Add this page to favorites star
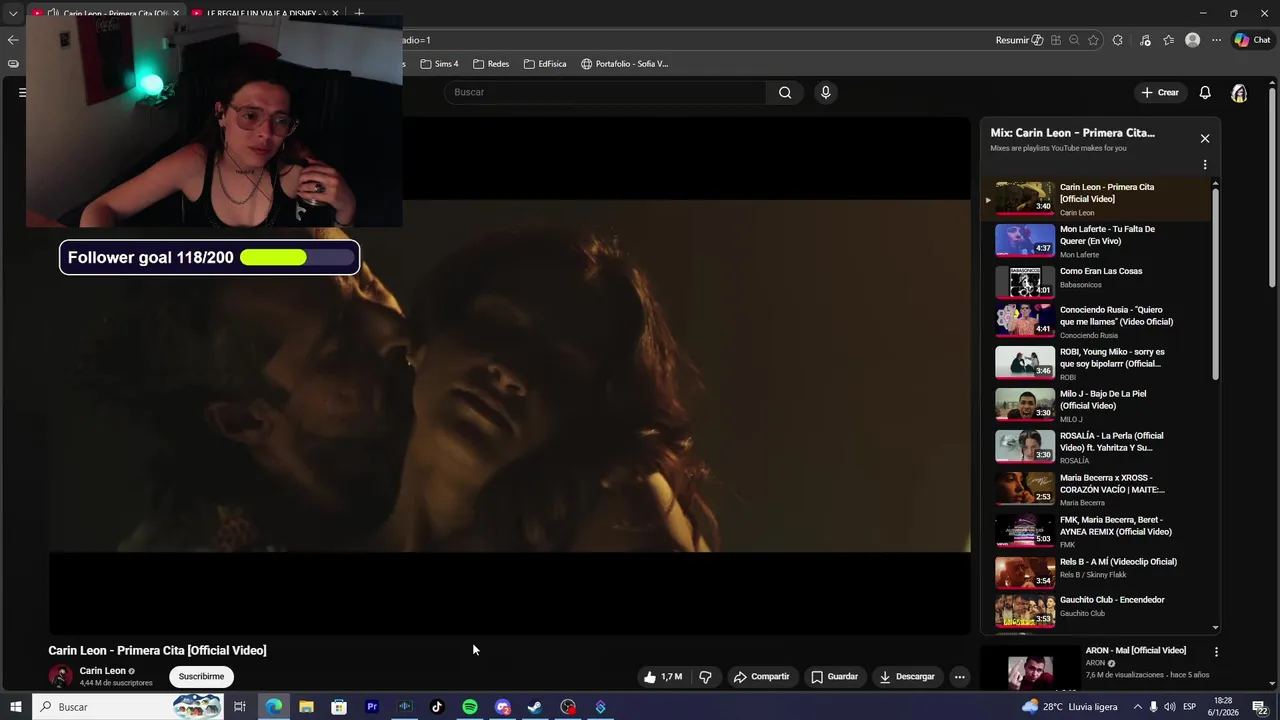 [1093, 40]
